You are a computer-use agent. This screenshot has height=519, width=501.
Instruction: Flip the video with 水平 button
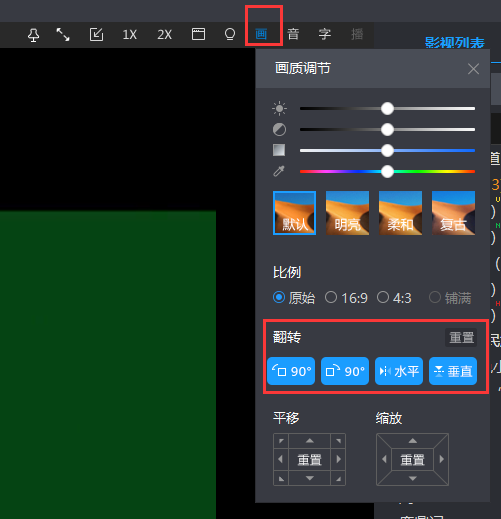click(399, 371)
